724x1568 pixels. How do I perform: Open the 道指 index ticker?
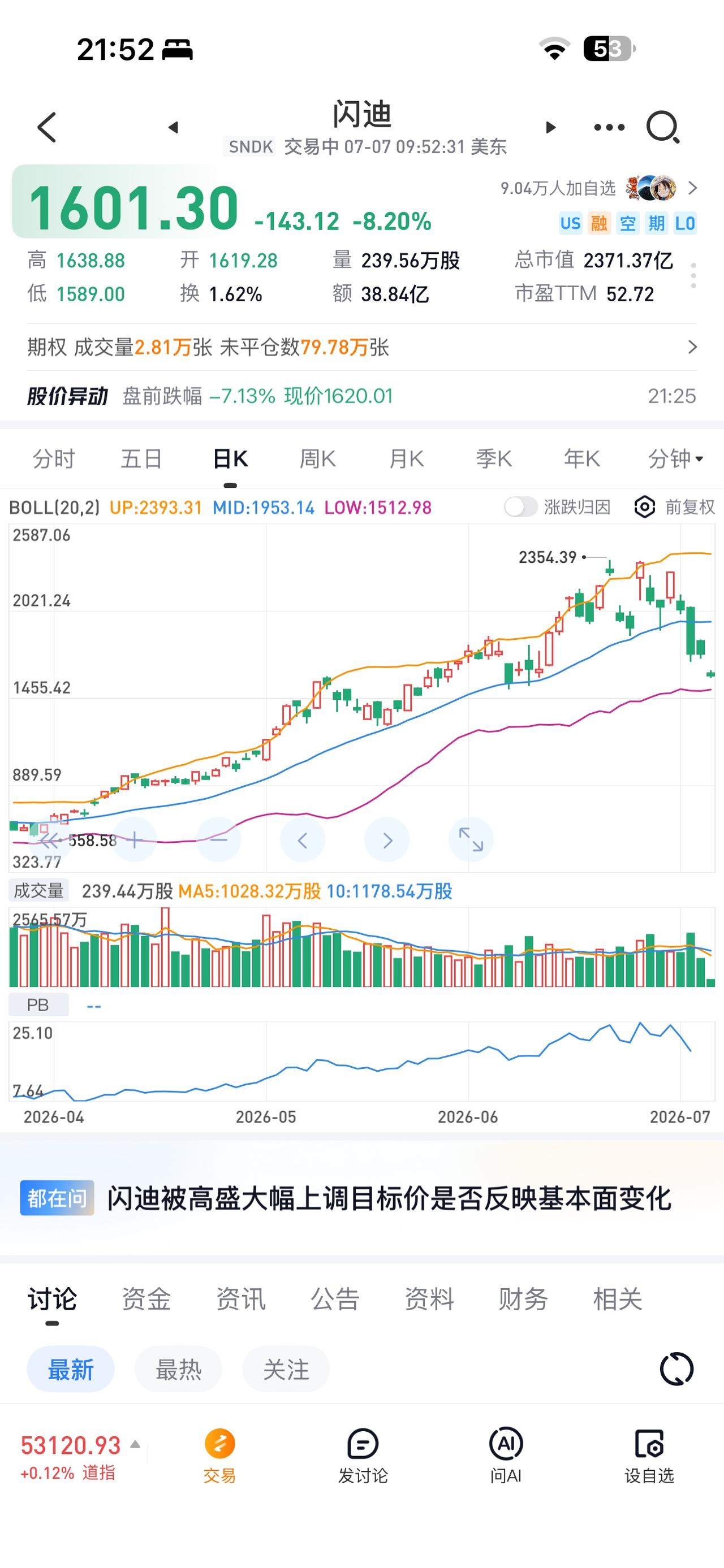point(71,1457)
